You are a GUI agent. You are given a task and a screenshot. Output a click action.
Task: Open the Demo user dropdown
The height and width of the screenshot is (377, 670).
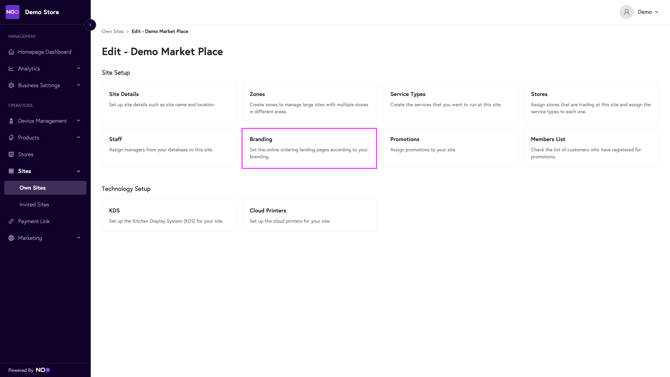pos(648,12)
